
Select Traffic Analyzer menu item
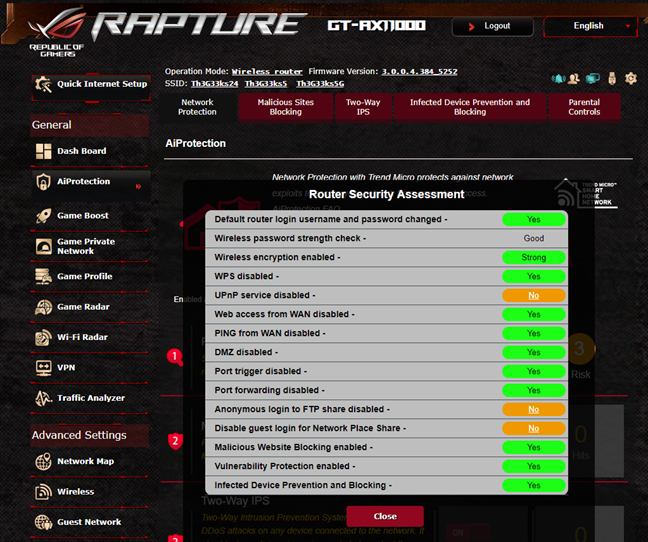pyautogui.click(x=90, y=398)
